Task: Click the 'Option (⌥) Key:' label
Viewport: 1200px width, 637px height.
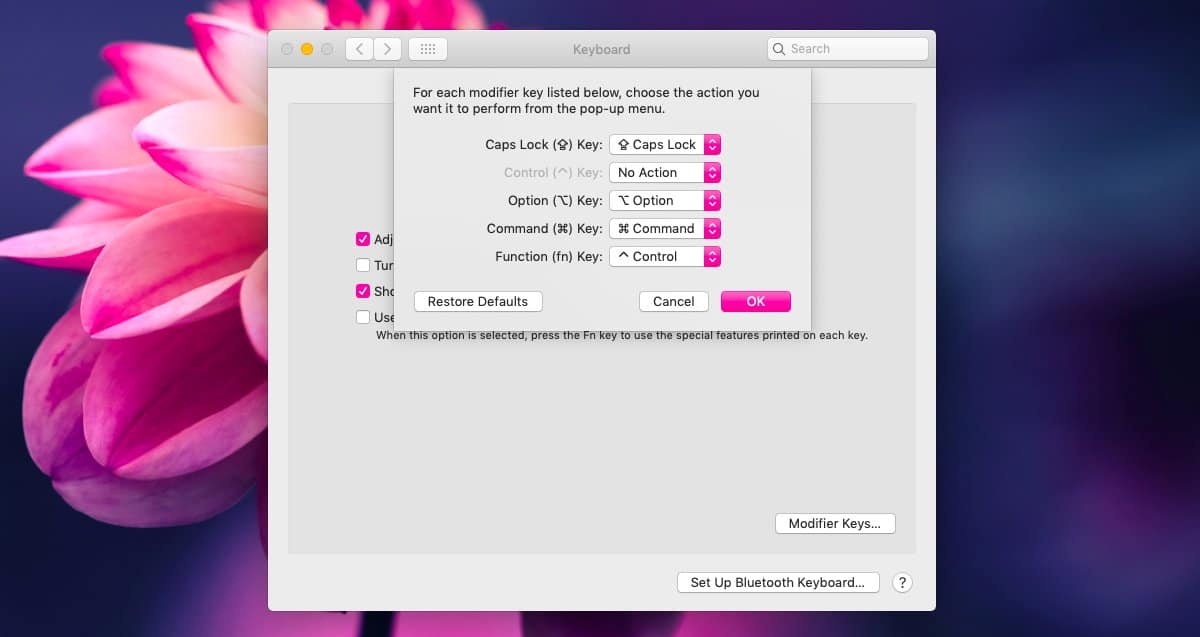Action: [x=555, y=200]
